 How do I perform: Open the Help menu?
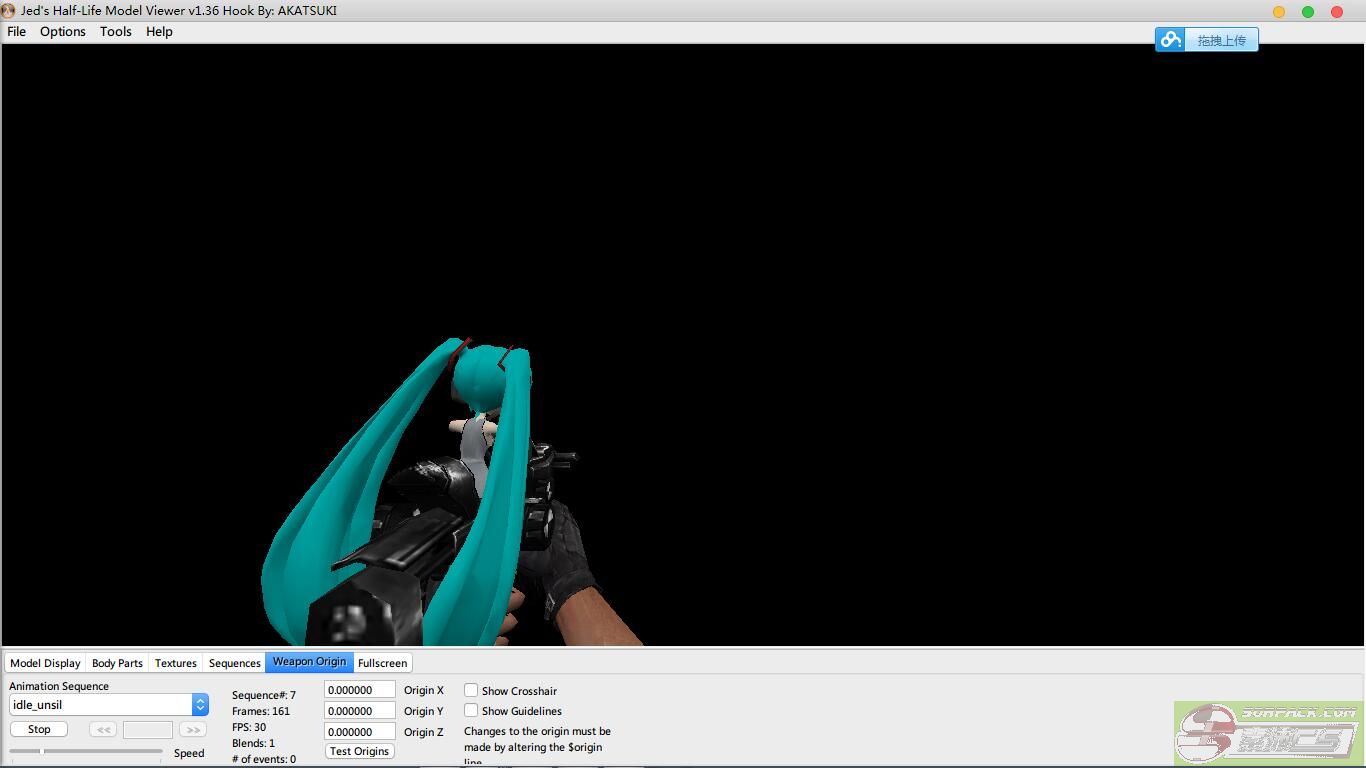[159, 32]
